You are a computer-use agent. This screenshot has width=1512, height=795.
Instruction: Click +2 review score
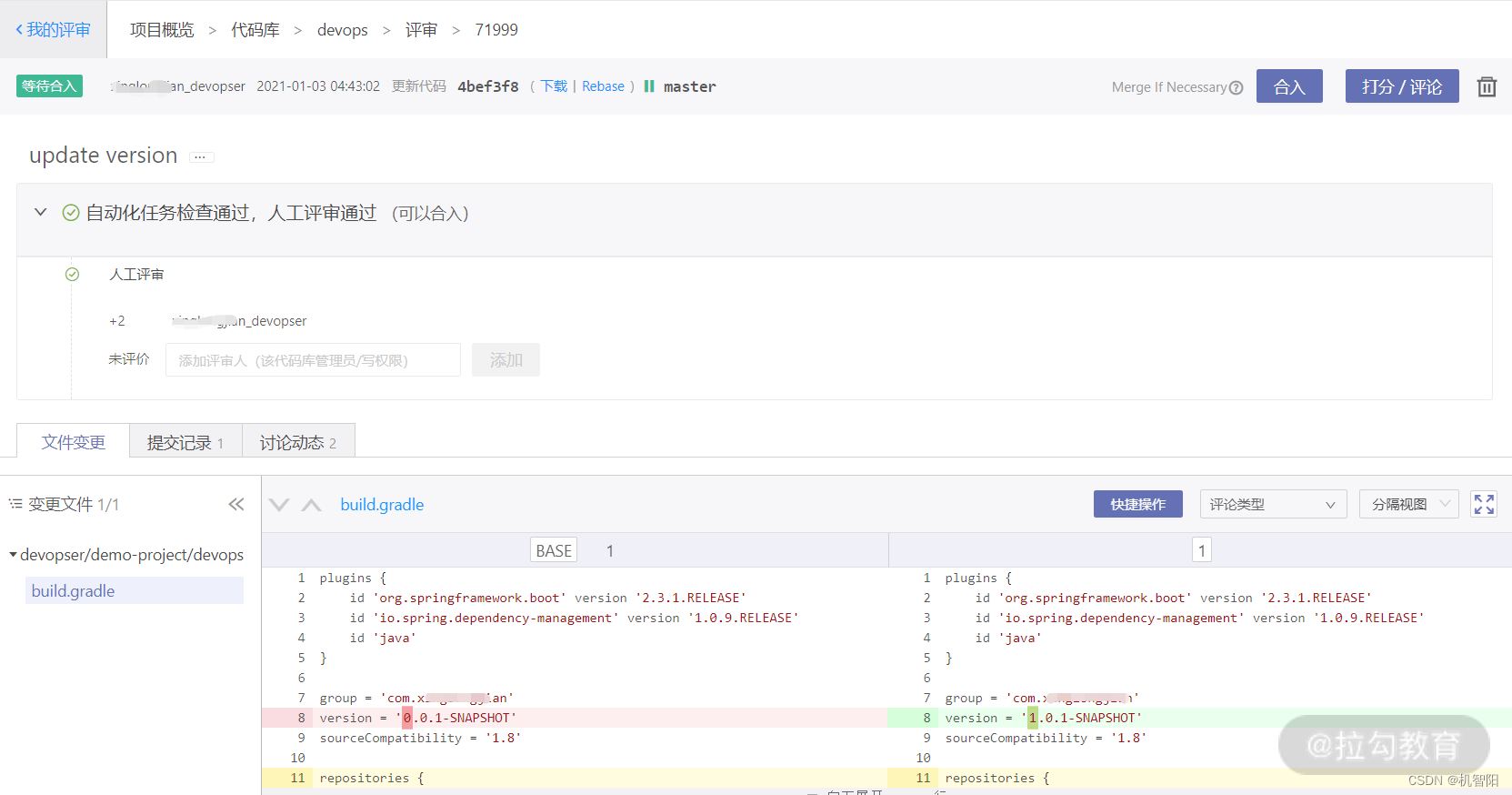click(117, 321)
